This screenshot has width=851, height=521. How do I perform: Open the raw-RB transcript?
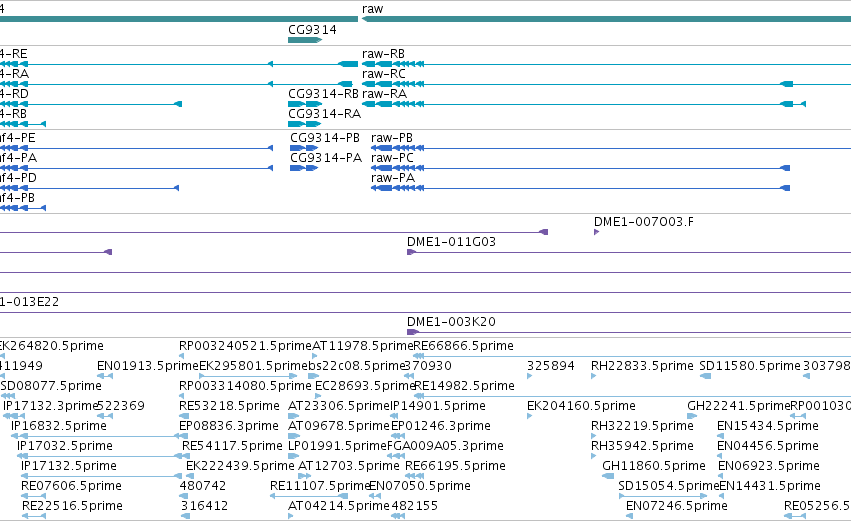pyautogui.click(x=383, y=54)
